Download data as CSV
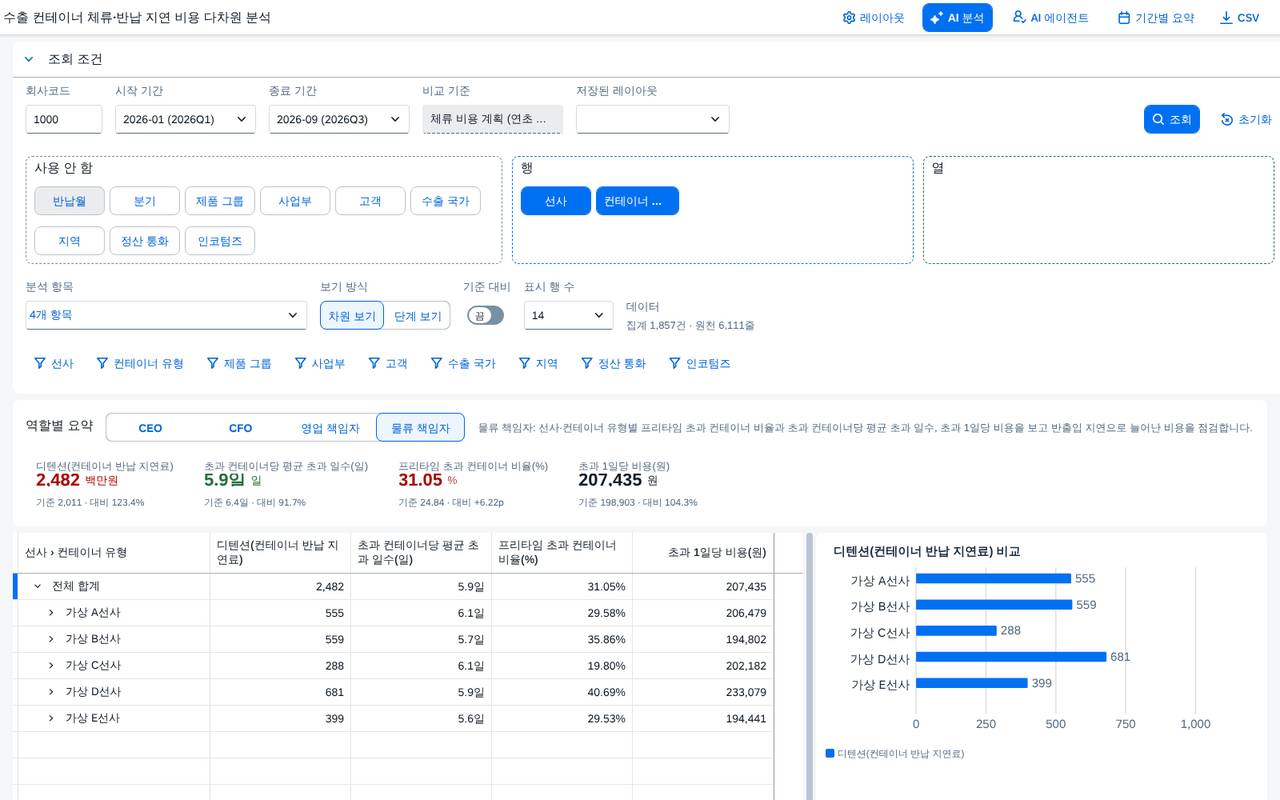Screen dimensions: 1280x800 click(x=1240, y=18)
